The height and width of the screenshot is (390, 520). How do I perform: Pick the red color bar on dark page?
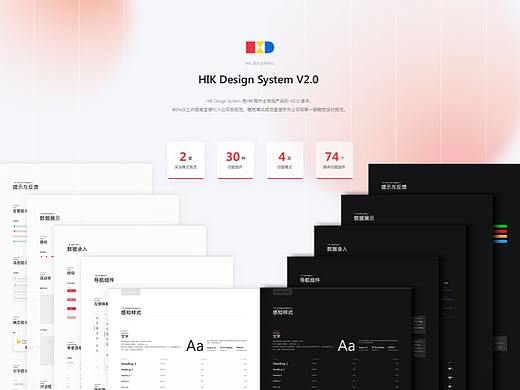[500, 231]
